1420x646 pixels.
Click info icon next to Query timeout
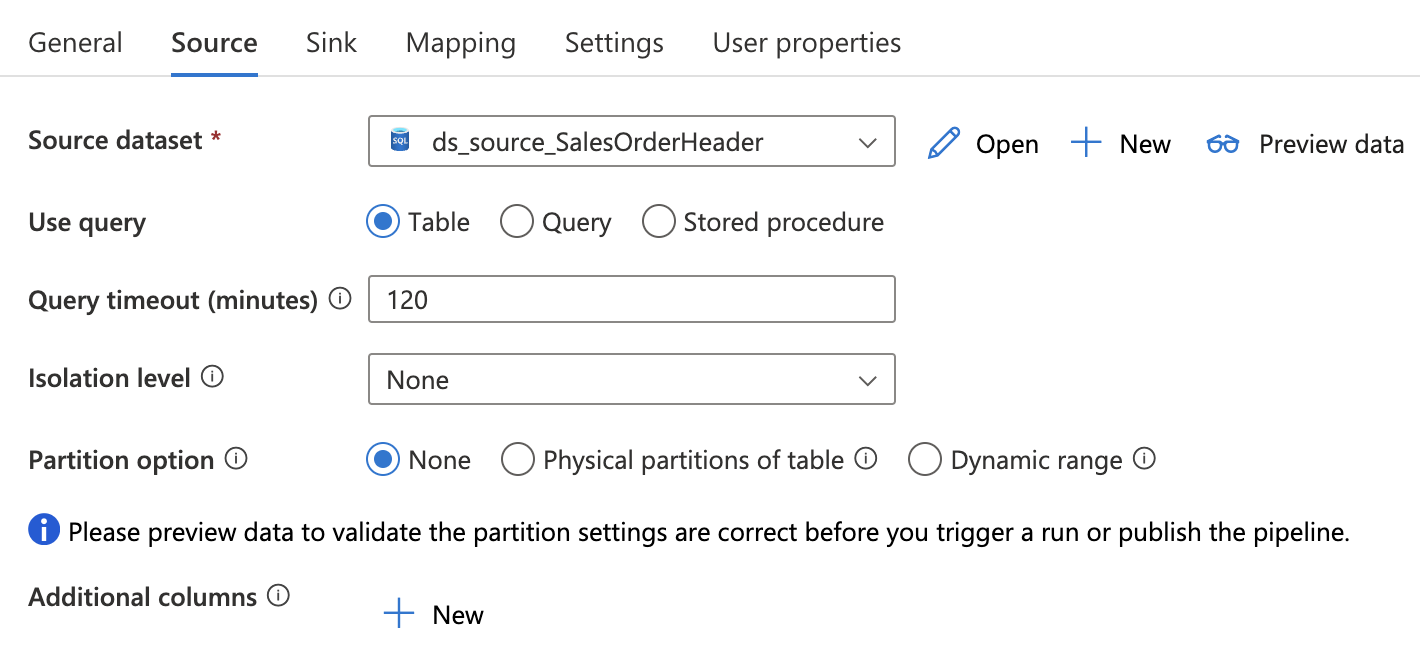340,299
